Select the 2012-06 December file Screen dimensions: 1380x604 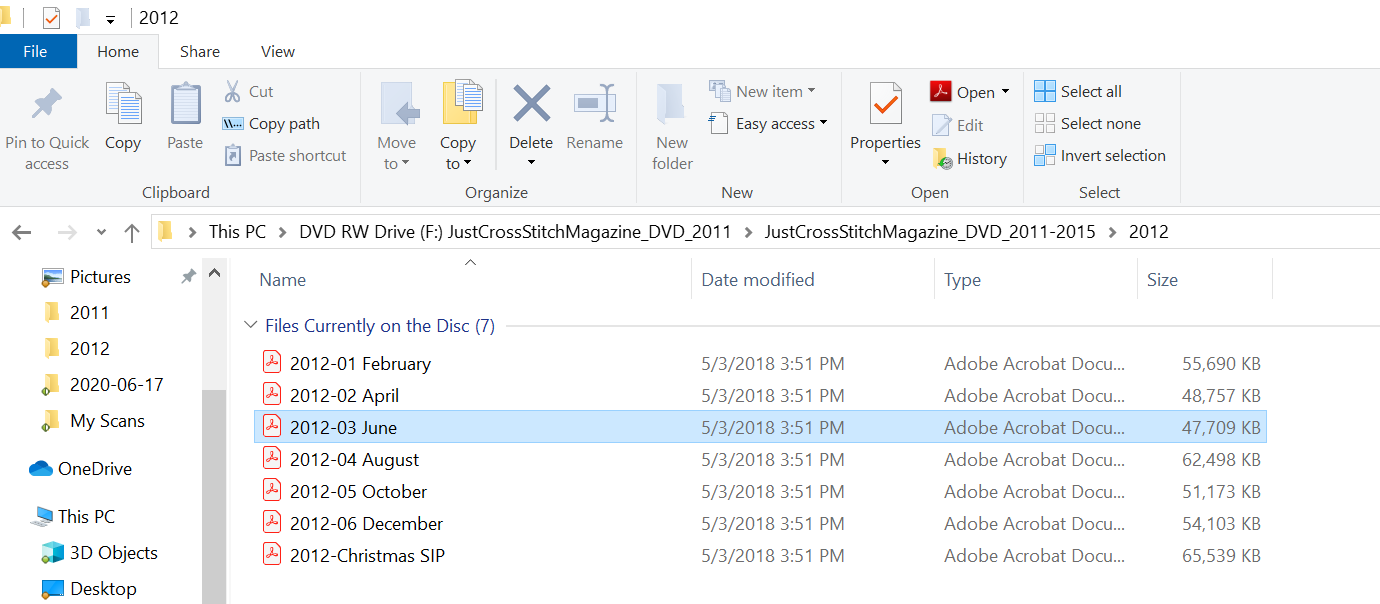click(x=760, y=524)
